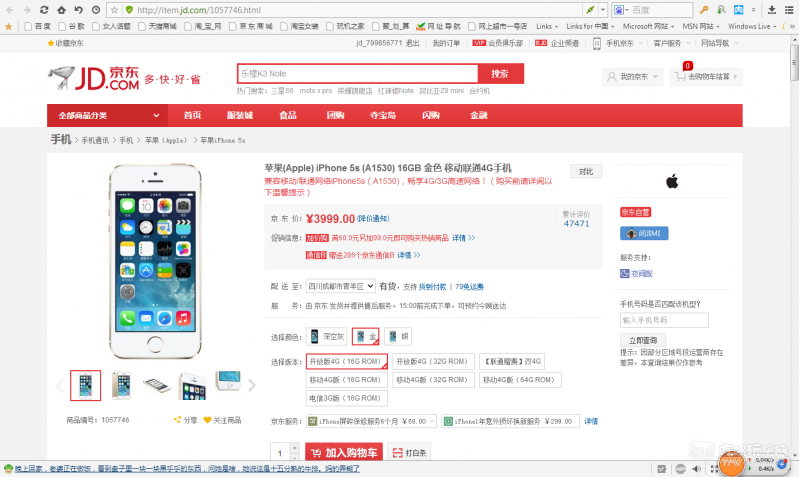This screenshot has height=477, width=799.
Task: Open the 47471 reviews count link
Action: coord(576,223)
